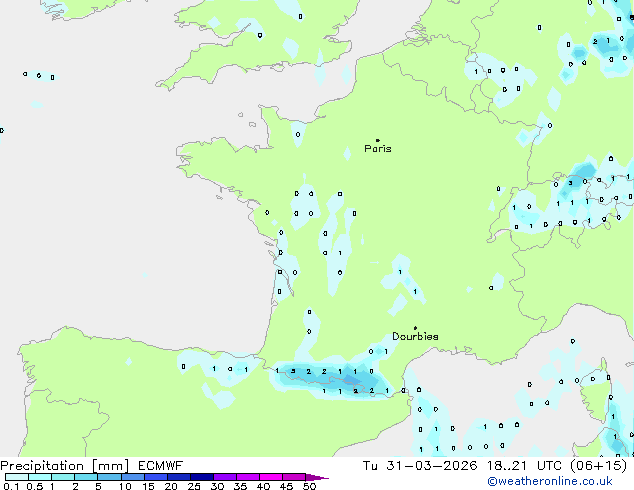Select the 45–50 mm legend swatch
The image size is (634, 490).
click(294, 477)
